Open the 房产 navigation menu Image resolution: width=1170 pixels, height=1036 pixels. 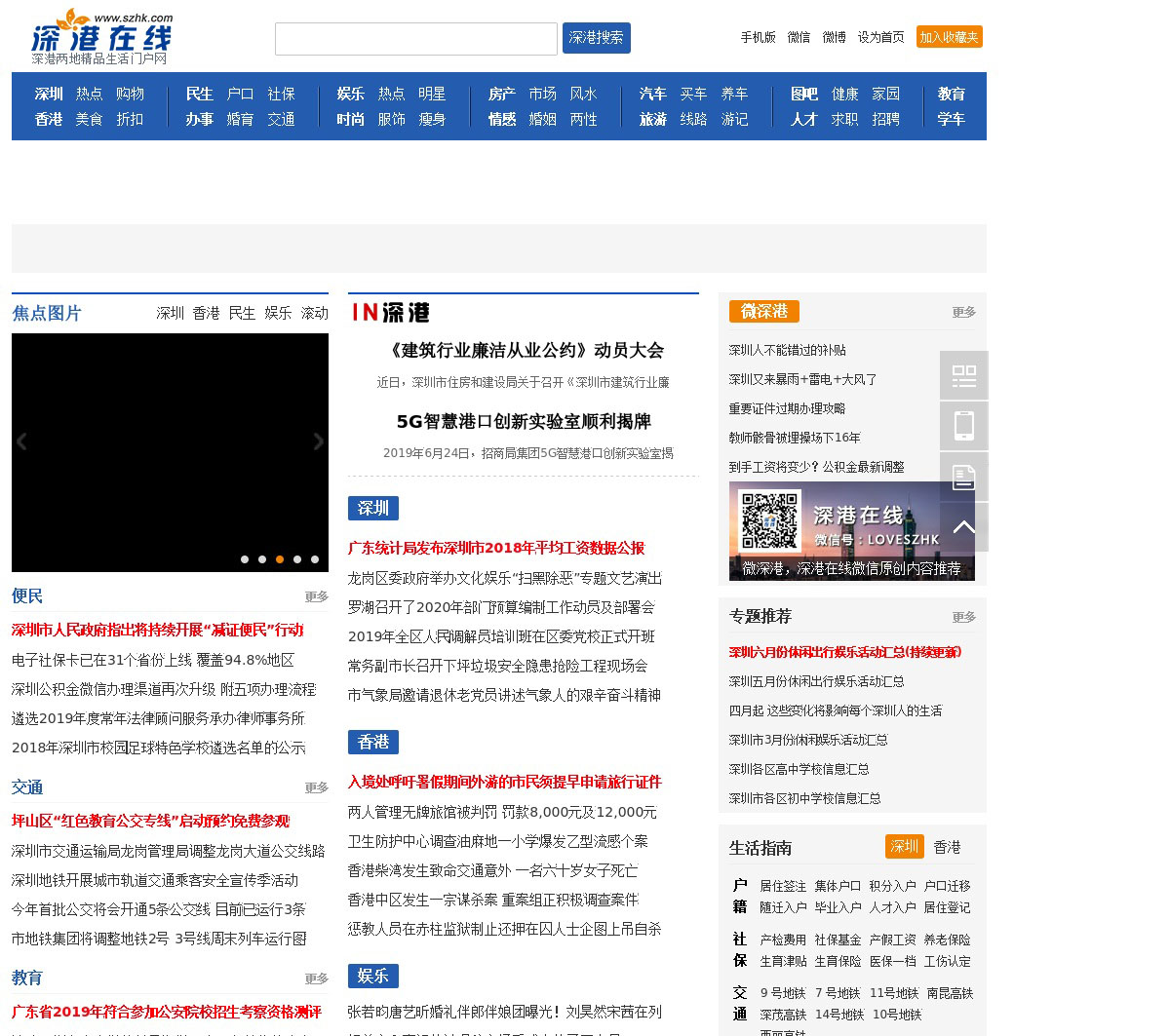click(x=501, y=94)
